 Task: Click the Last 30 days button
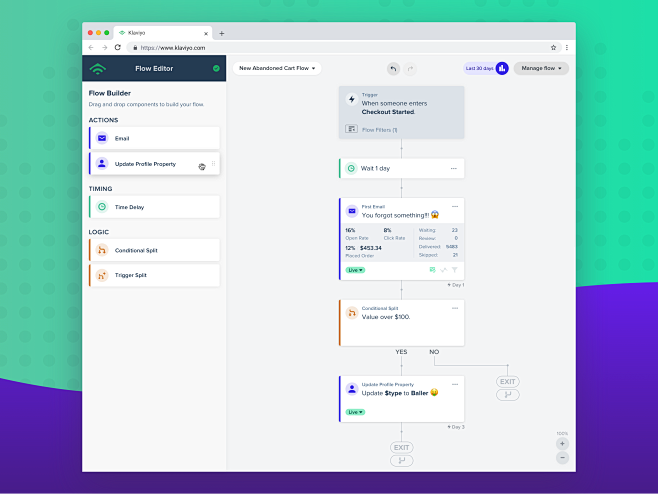click(x=478, y=69)
